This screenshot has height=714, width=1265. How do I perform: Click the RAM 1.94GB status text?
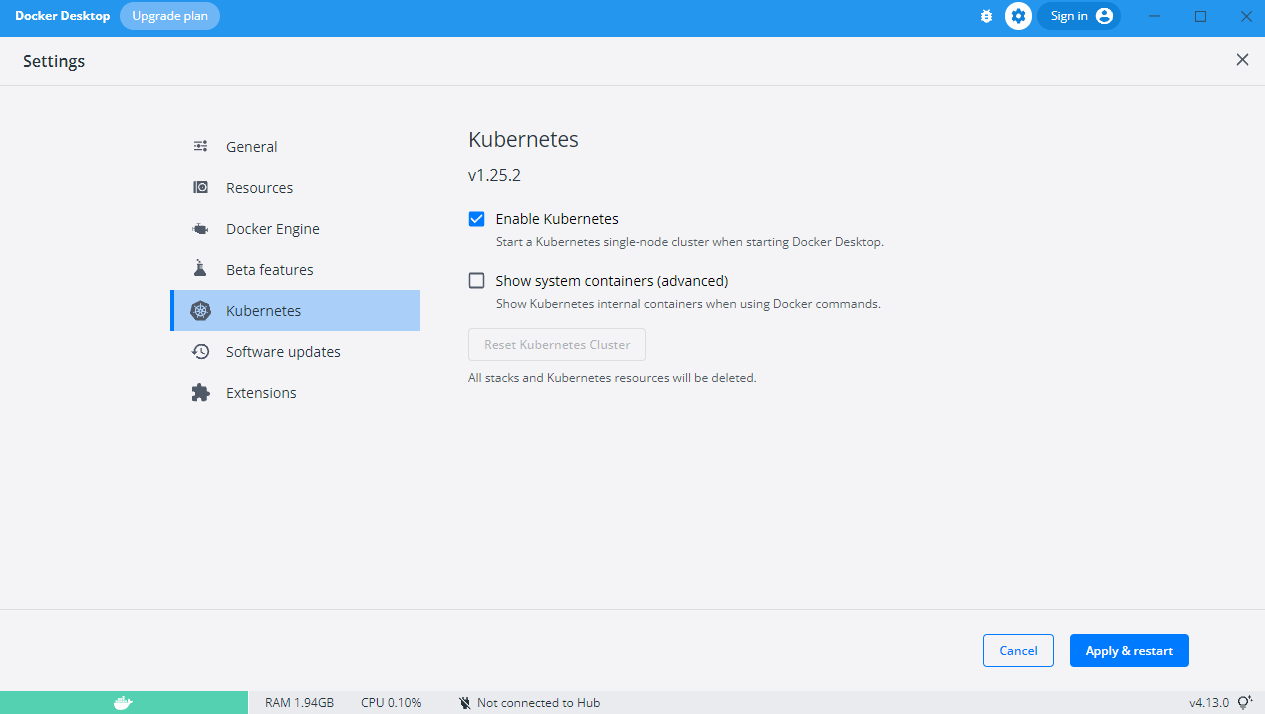(299, 703)
